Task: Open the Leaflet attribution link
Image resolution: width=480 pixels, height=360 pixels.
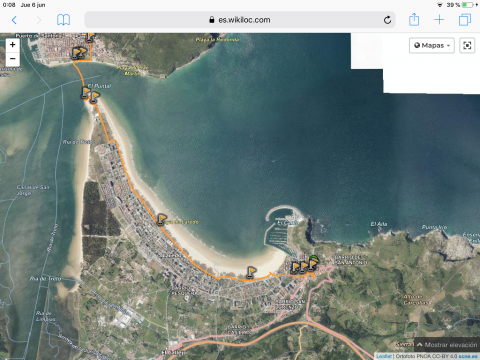Action: point(384,356)
